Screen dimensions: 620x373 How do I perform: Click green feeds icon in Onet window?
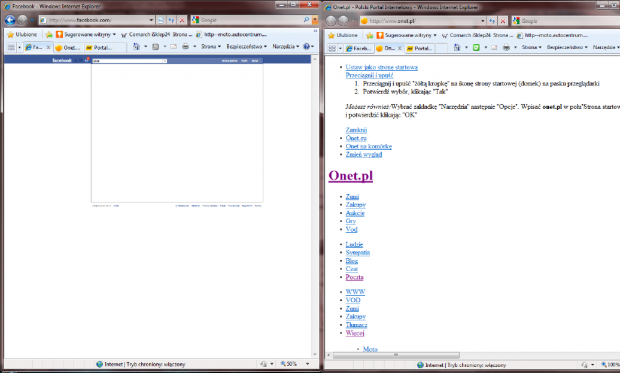coord(476,47)
